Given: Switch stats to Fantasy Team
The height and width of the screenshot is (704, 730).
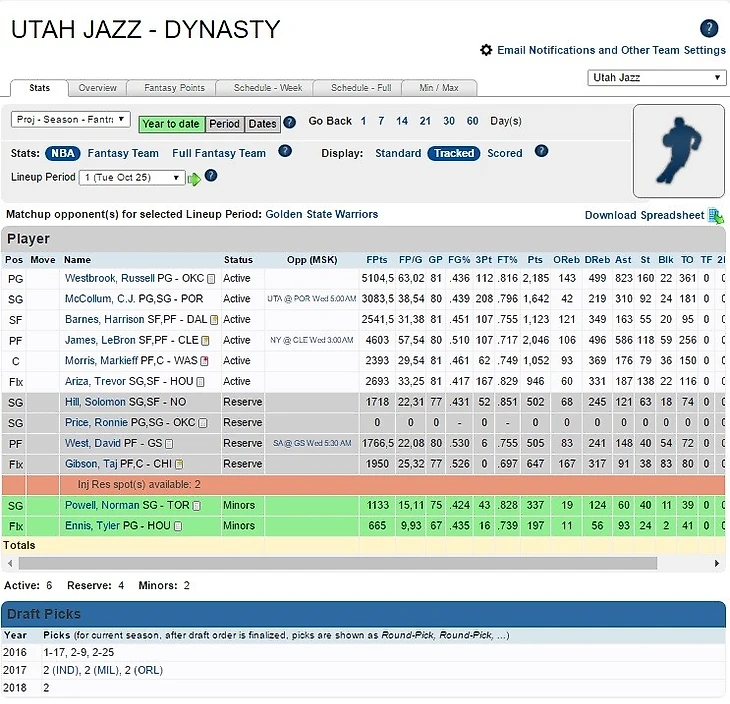Looking at the screenshot, I should [123, 153].
